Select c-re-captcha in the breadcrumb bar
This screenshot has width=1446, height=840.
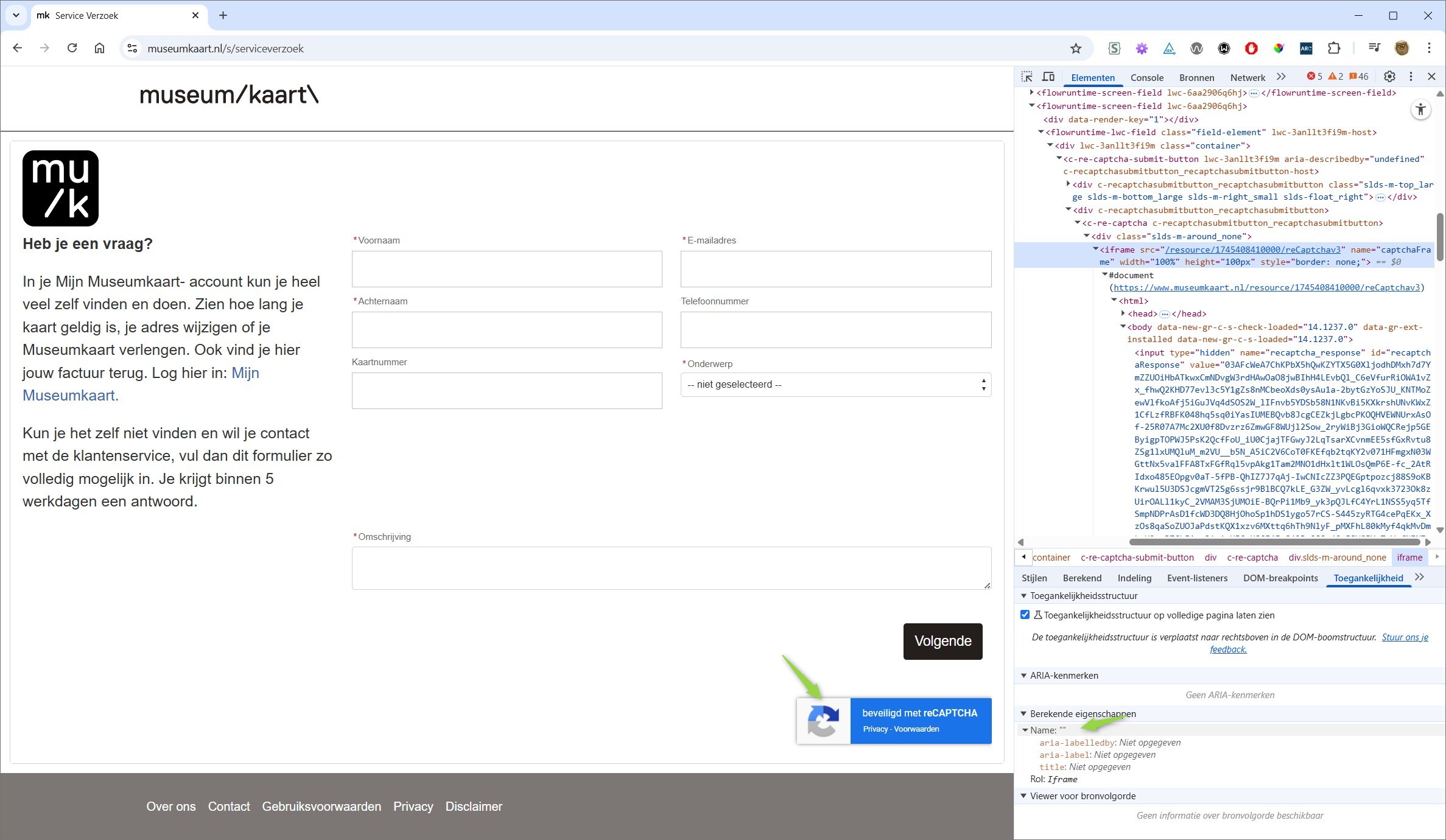click(1252, 558)
